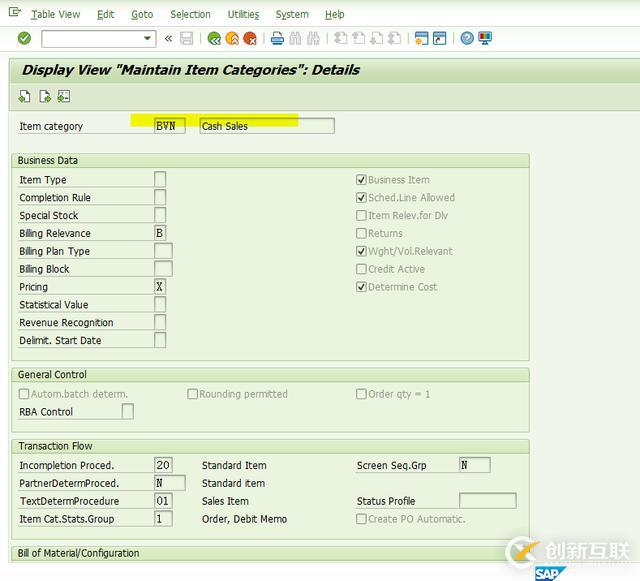Open the Selection menu

190,15
